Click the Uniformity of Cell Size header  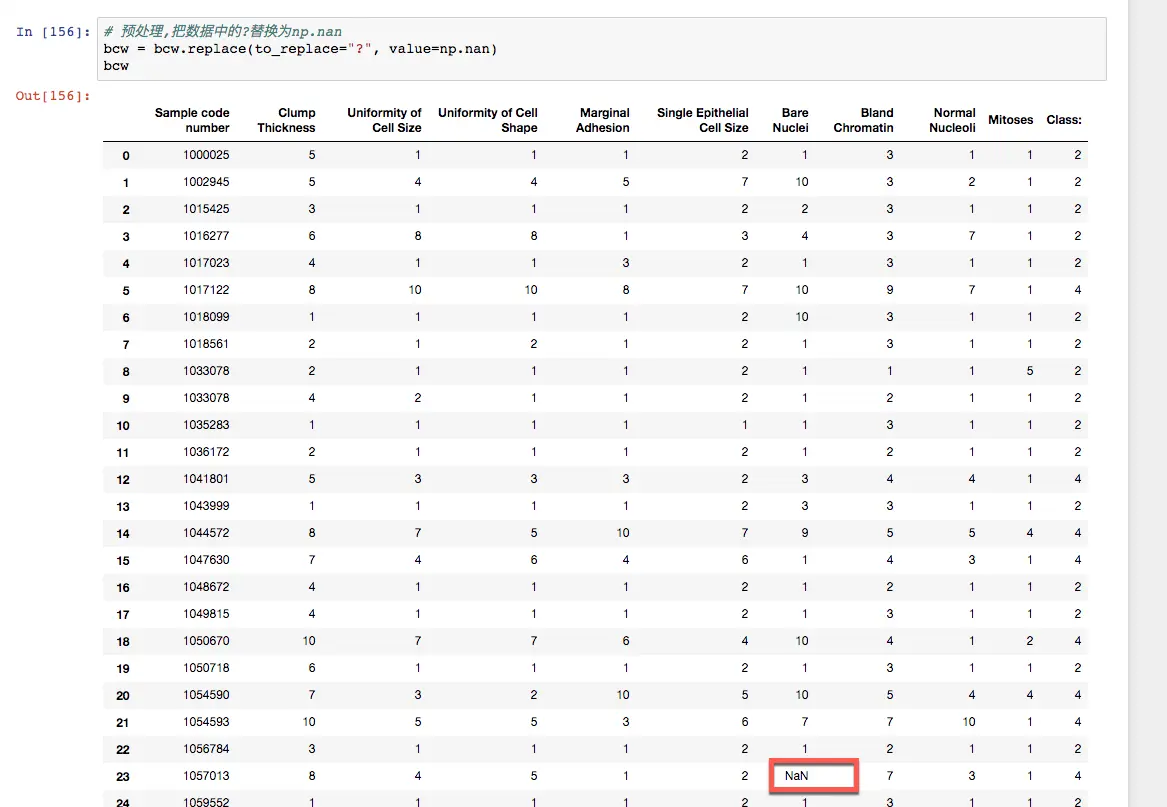(384, 120)
